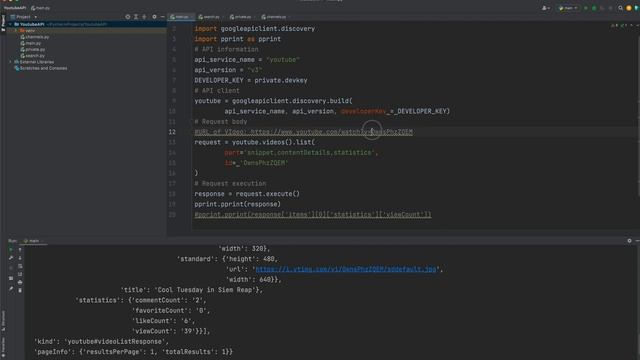640x360 pixels.
Task: Open the main run configuration dropdown
Action: tap(568, 8)
